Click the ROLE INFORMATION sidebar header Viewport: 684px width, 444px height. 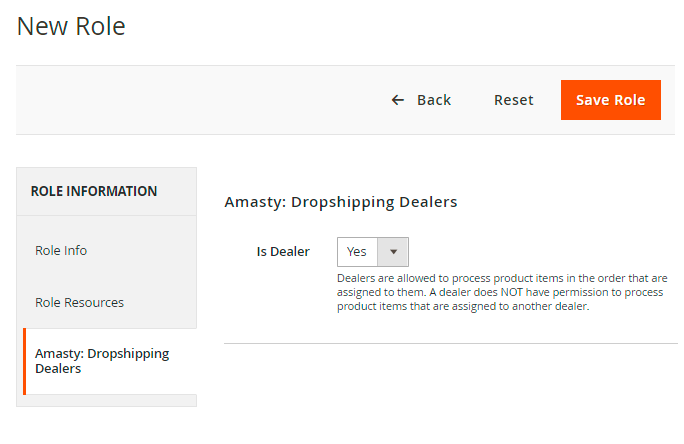[x=94, y=191]
